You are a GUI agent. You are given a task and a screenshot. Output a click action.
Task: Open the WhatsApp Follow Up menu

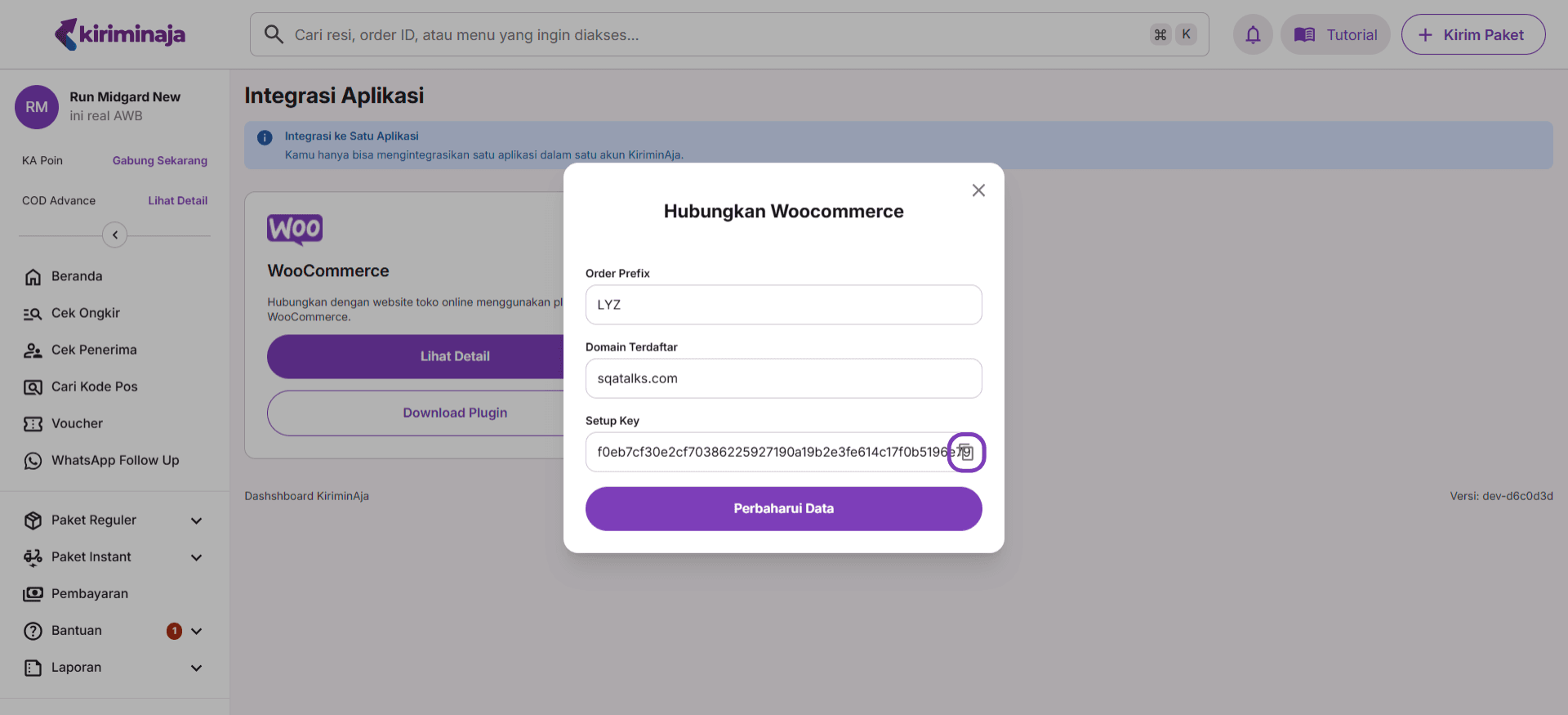114,460
